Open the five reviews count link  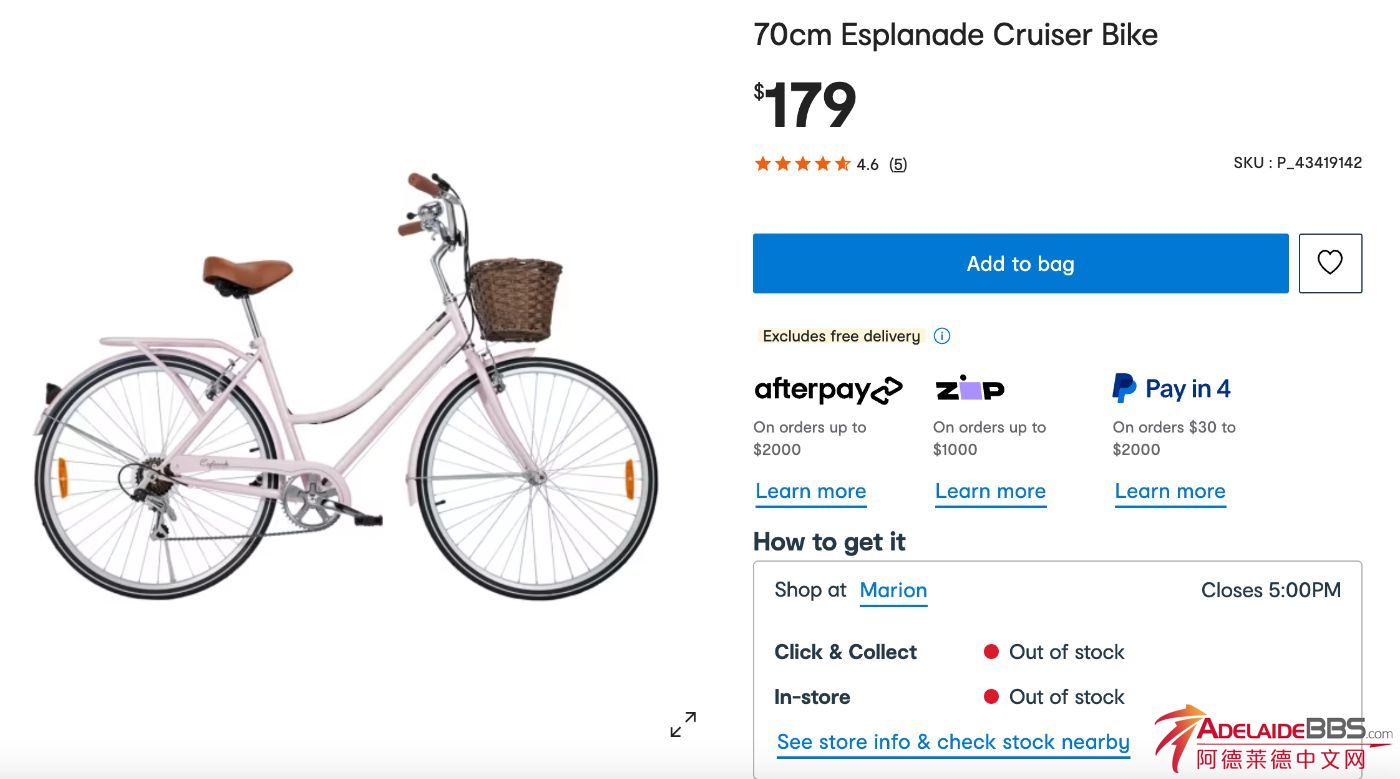(898, 164)
